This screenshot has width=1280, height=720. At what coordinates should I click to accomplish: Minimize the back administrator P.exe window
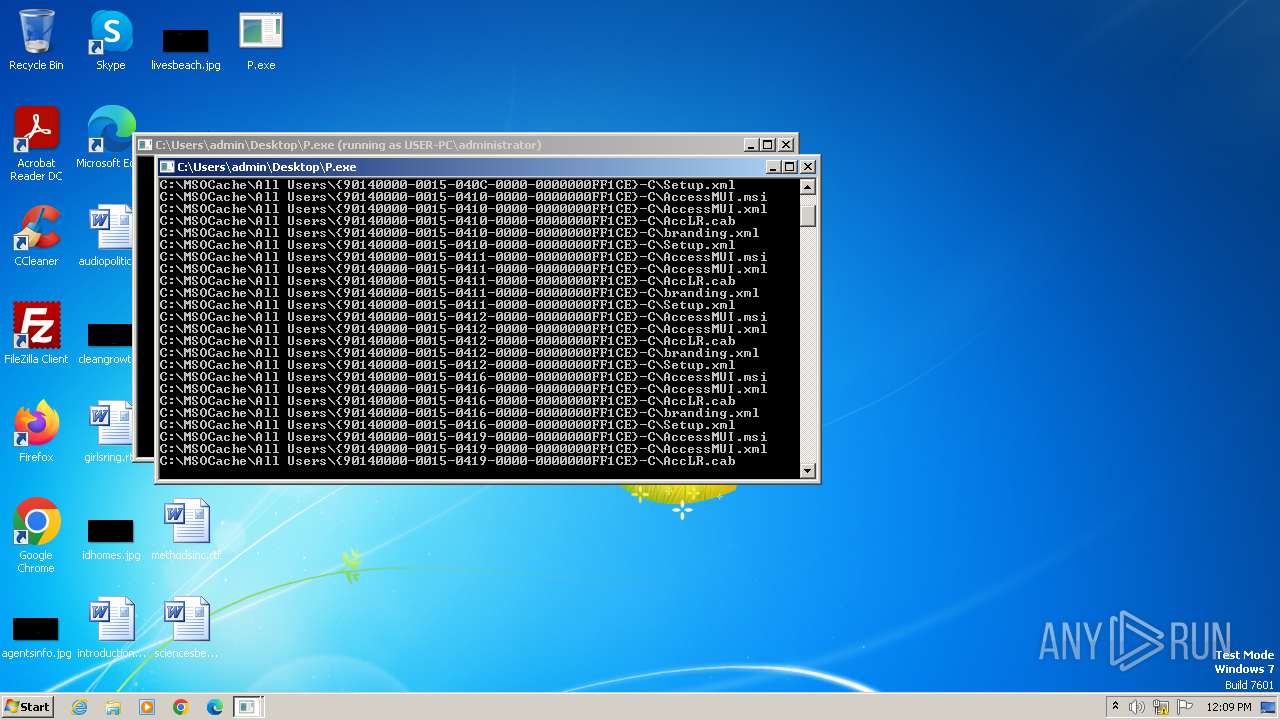tap(751, 145)
